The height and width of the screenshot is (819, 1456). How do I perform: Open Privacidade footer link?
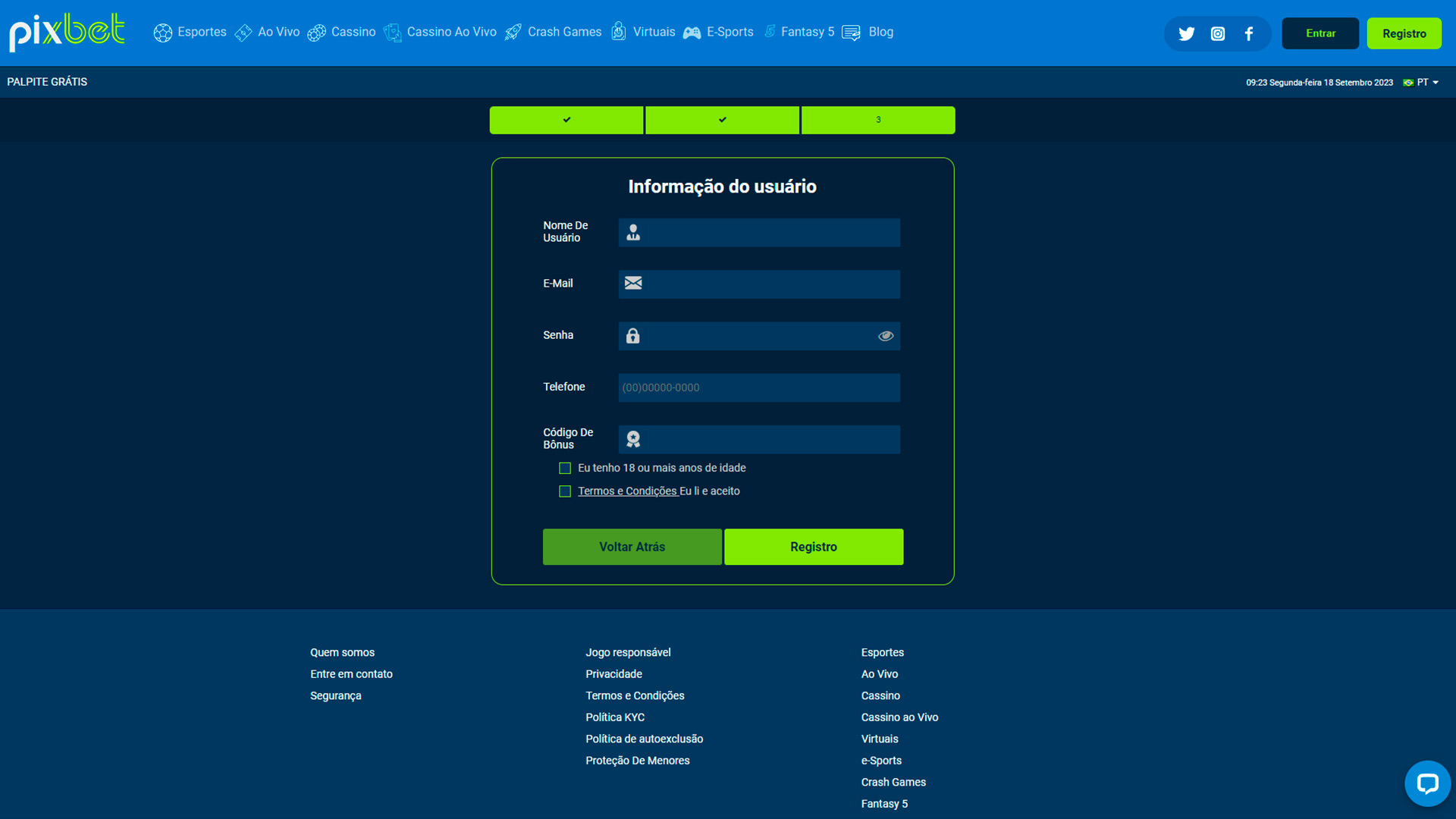coord(613,674)
